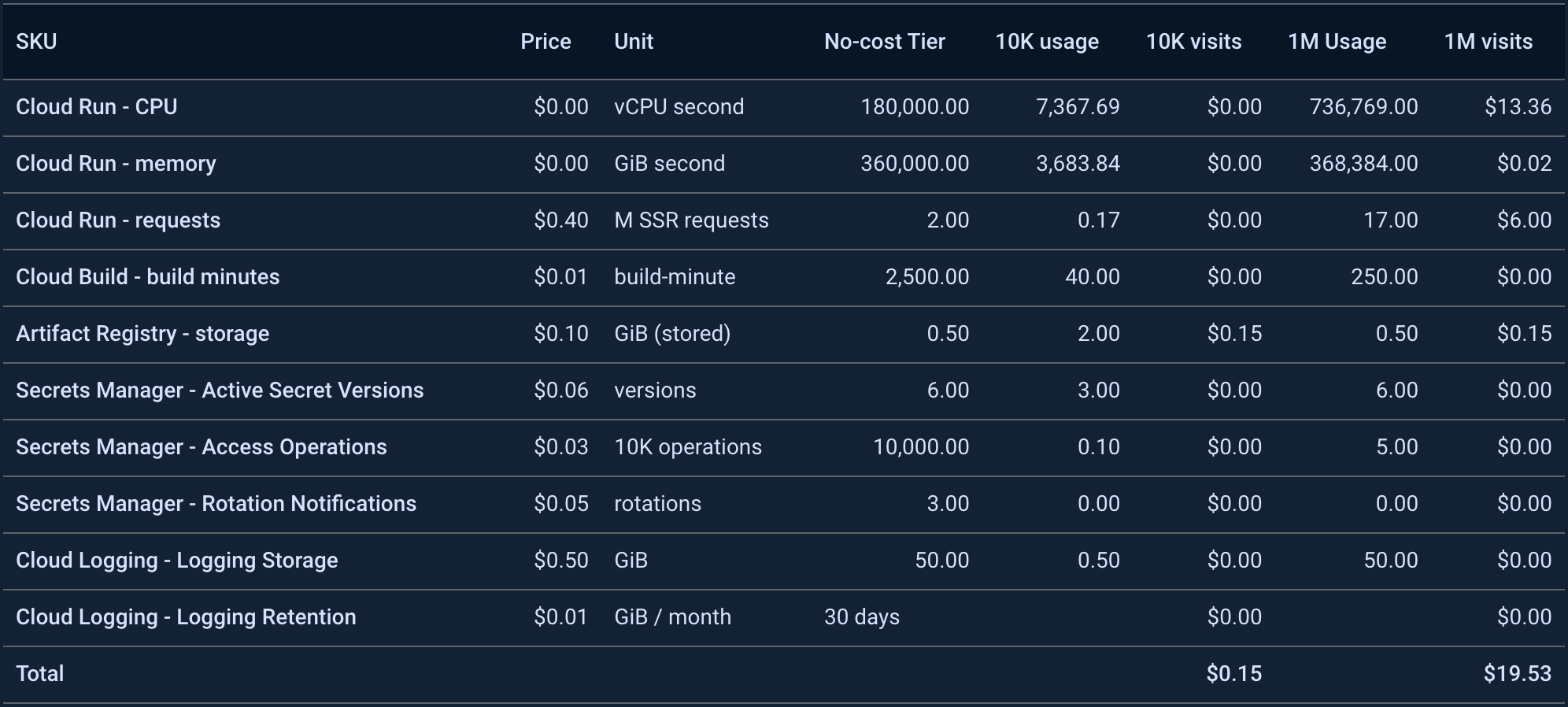Select Artifact Registry - storage label
The image size is (1568, 707).
pyautogui.click(x=142, y=334)
